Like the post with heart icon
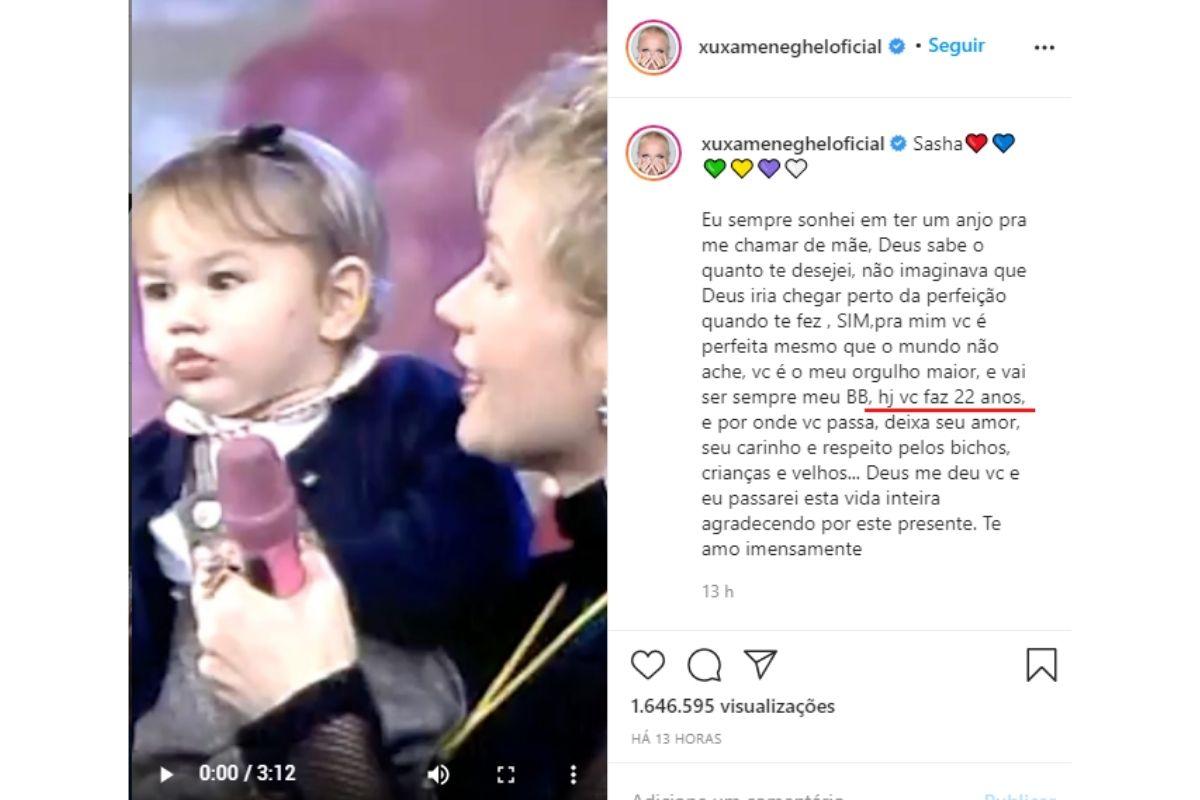1200x800 pixels. point(648,665)
